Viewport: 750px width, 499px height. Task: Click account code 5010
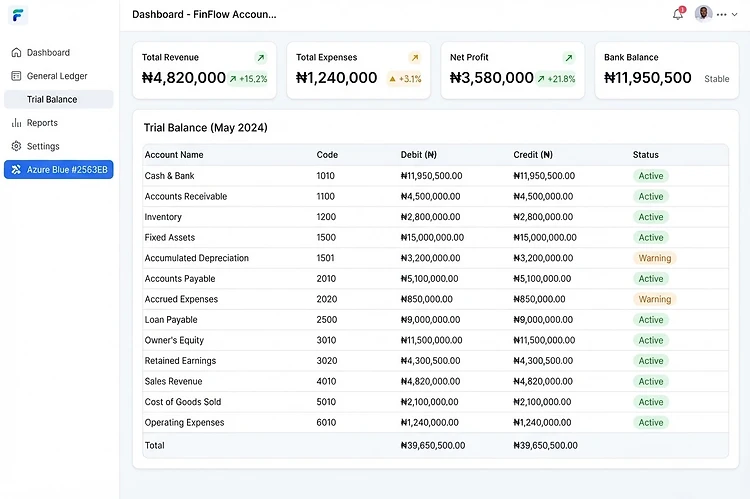point(326,402)
